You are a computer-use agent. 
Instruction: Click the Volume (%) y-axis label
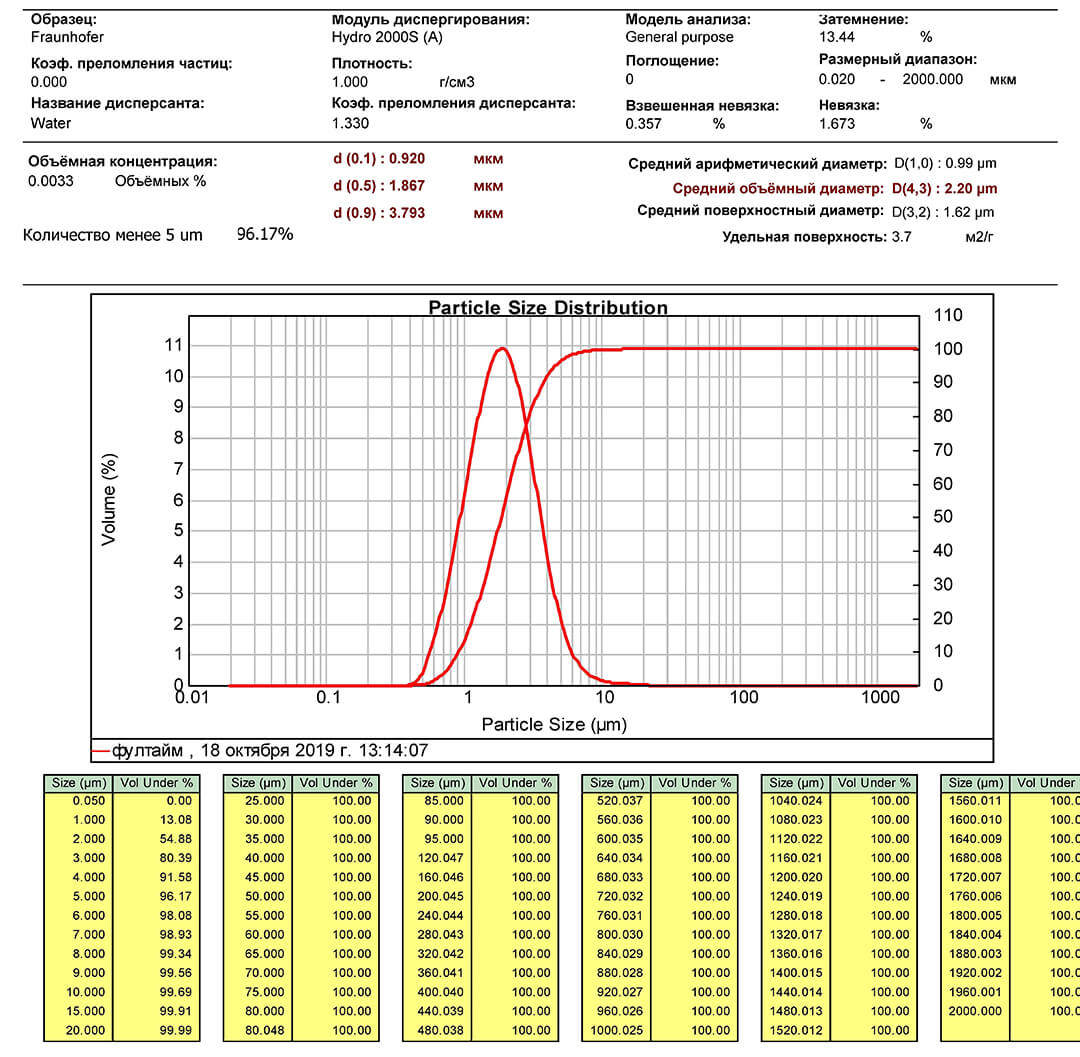point(110,499)
